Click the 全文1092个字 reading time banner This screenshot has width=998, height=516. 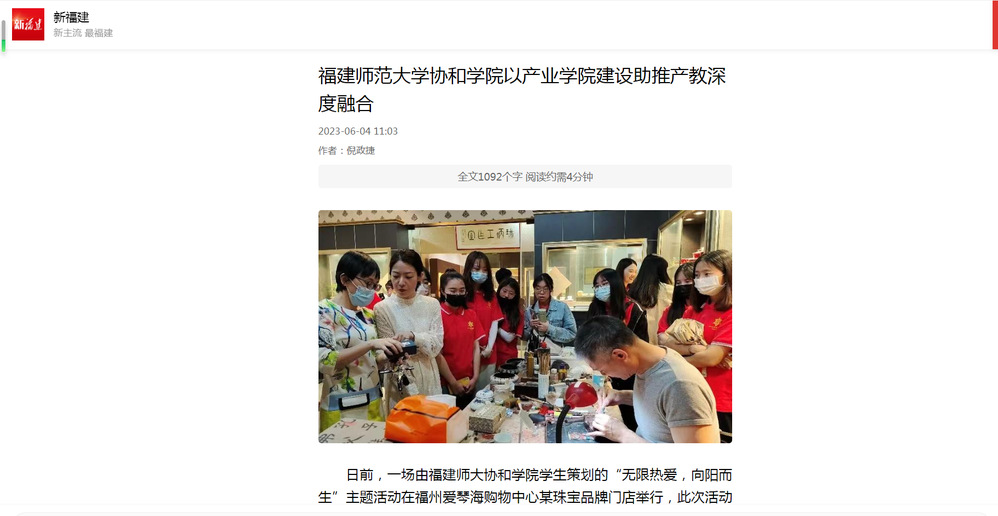(525, 176)
